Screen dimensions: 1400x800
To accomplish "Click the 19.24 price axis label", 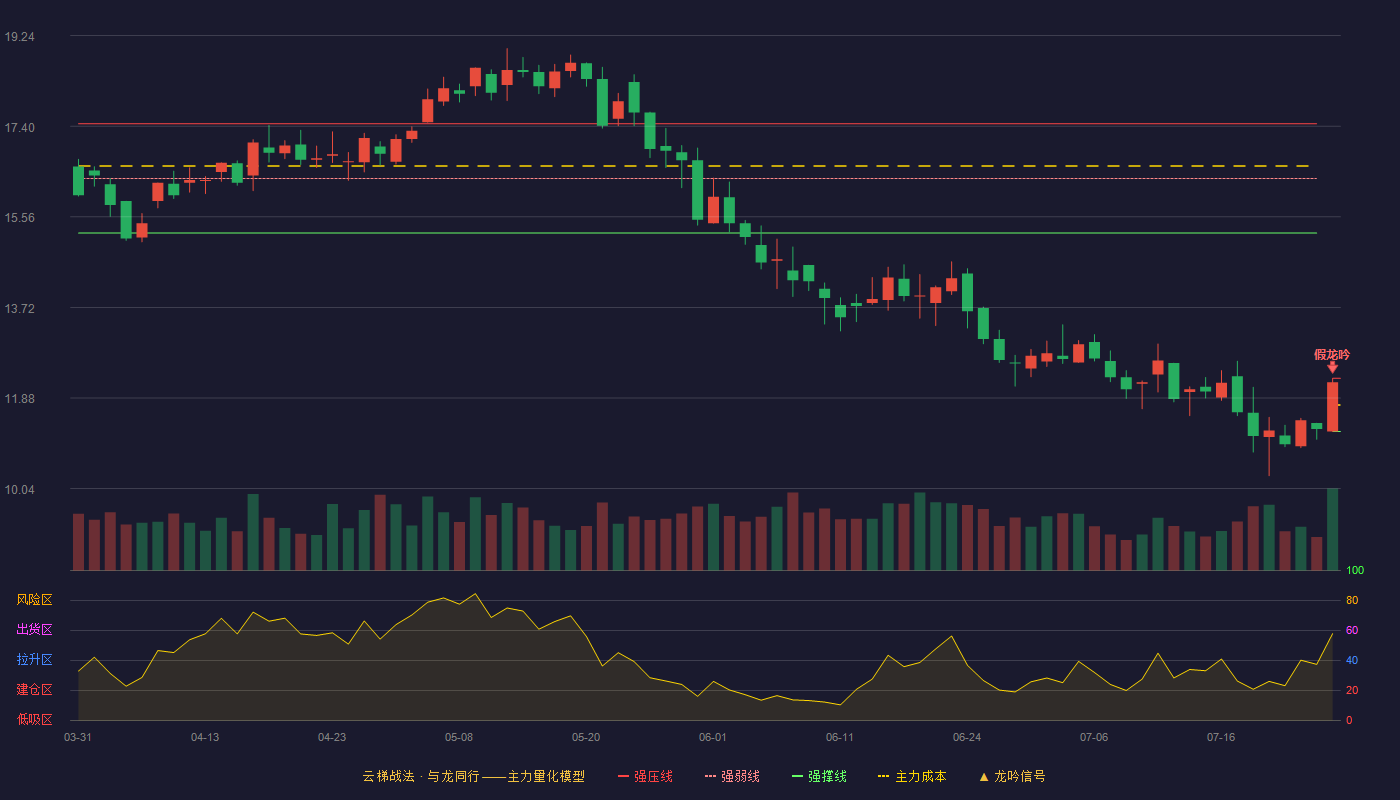I will (x=19, y=36).
